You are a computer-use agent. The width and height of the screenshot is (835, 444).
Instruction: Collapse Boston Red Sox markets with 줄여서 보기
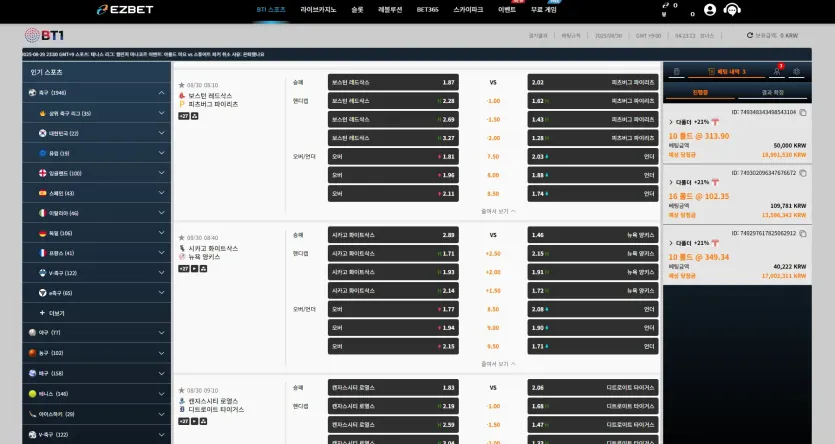click(498, 211)
